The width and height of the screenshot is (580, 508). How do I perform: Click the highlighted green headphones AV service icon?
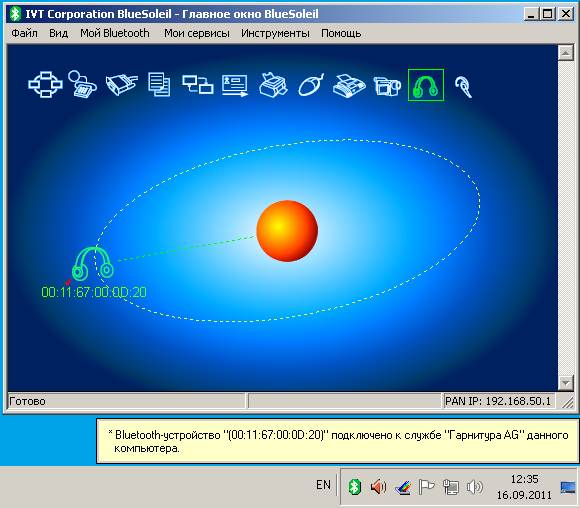pos(426,85)
